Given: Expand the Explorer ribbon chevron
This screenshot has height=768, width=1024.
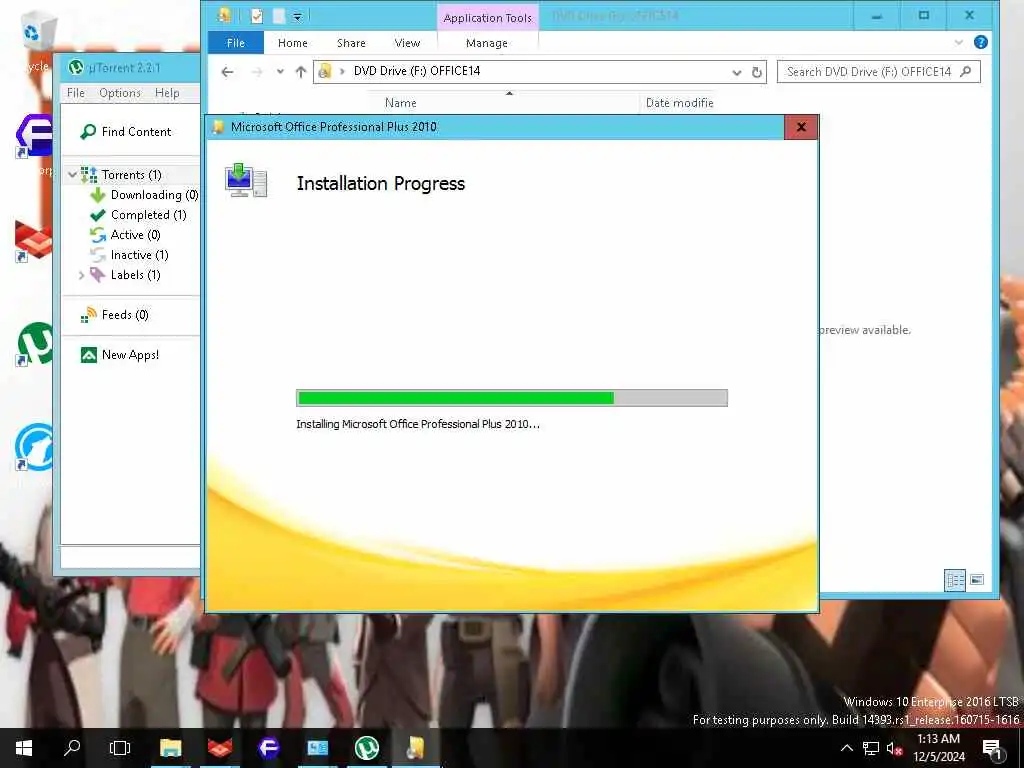Looking at the screenshot, I should (x=958, y=42).
